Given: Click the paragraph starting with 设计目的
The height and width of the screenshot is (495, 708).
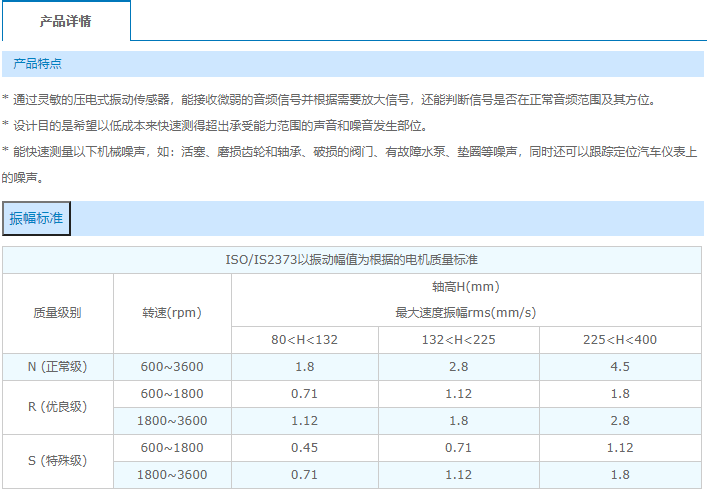Looking at the screenshot, I should (220, 126).
